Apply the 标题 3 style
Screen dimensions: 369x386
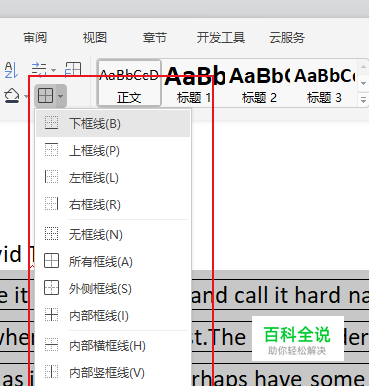coord(324,83)
